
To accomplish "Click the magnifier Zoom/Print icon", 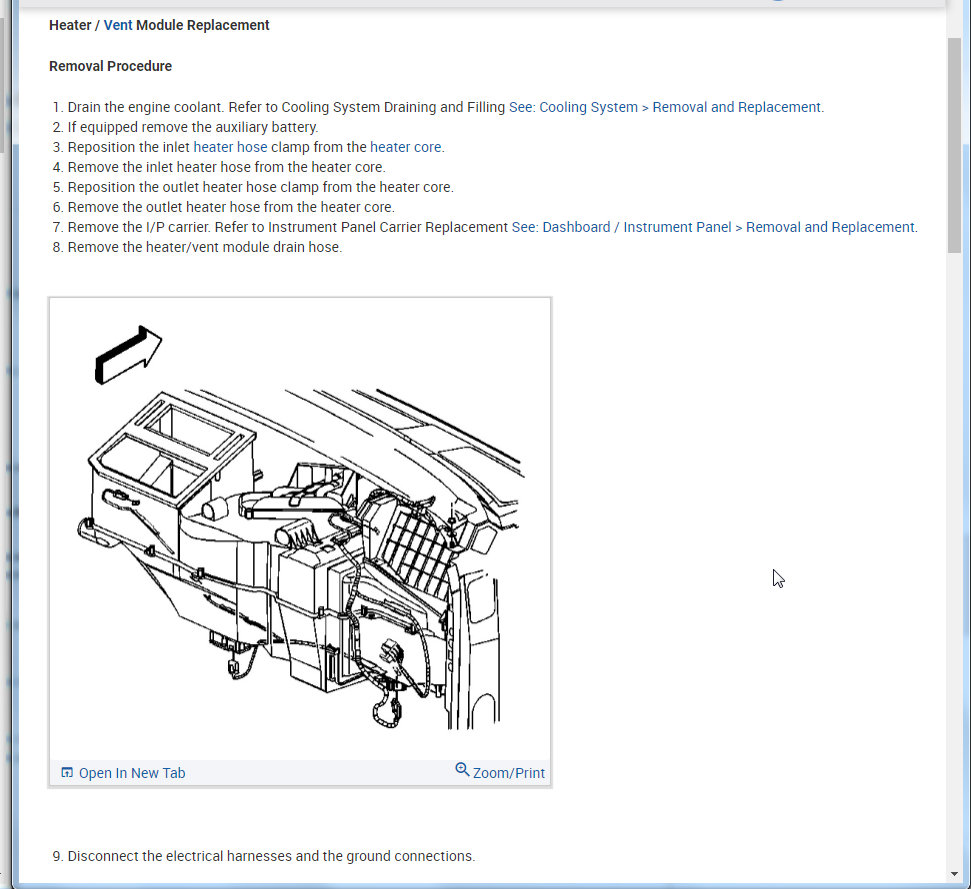I will click(x=462, y=770).
